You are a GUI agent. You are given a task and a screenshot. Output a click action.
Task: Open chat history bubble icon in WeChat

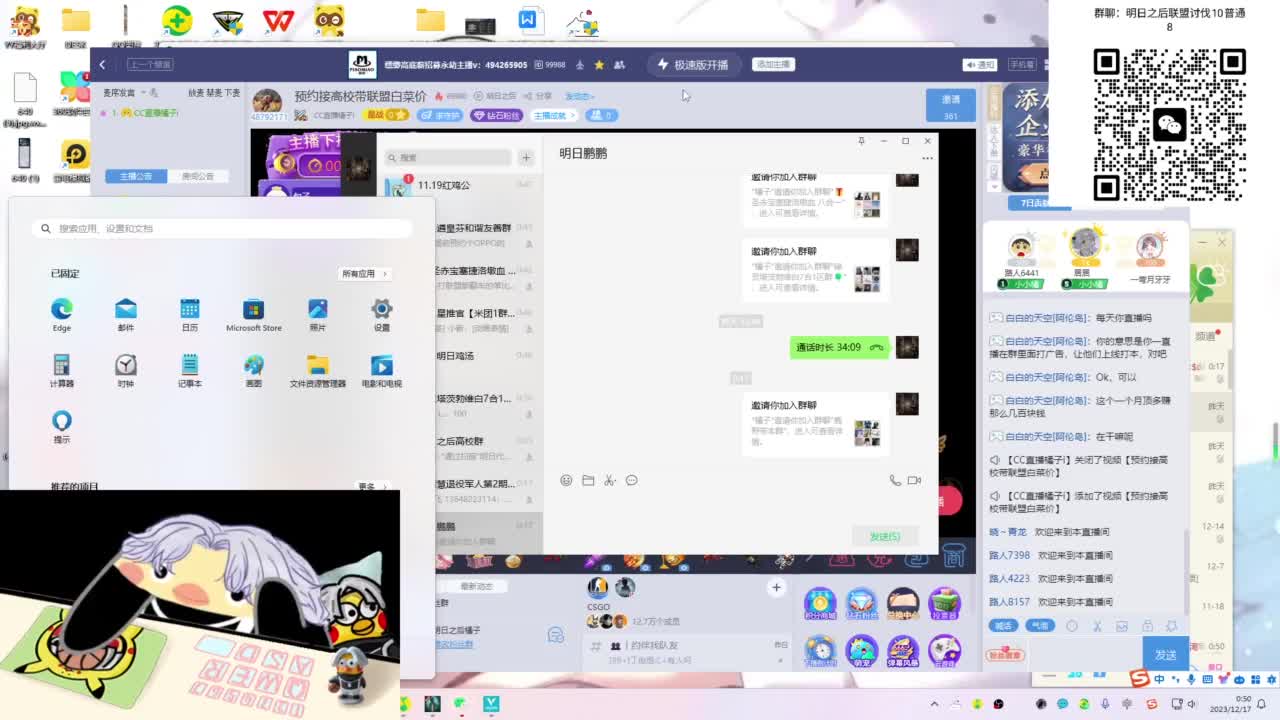[x=631, y=480]
